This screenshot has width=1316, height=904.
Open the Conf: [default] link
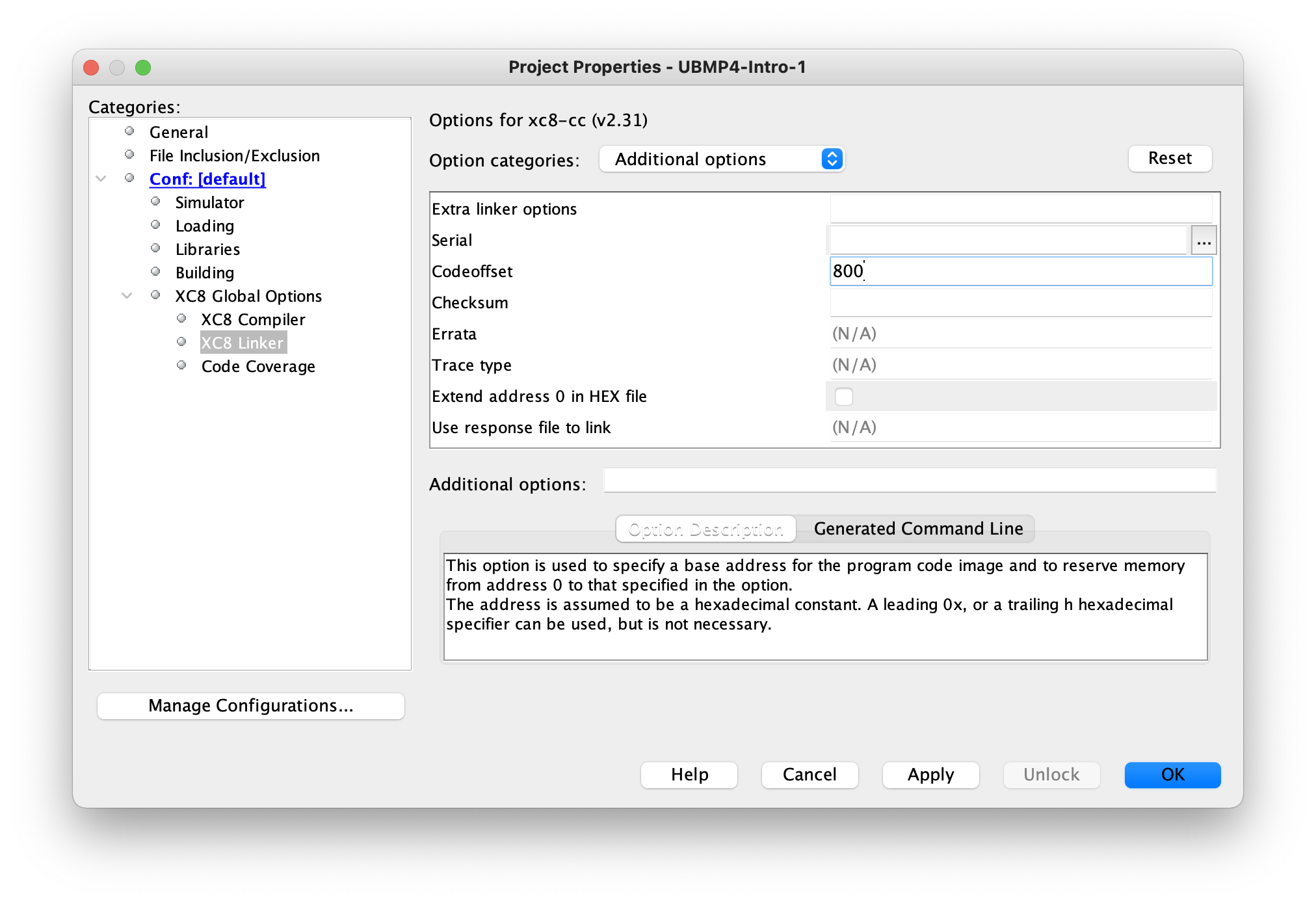[207, 179]
